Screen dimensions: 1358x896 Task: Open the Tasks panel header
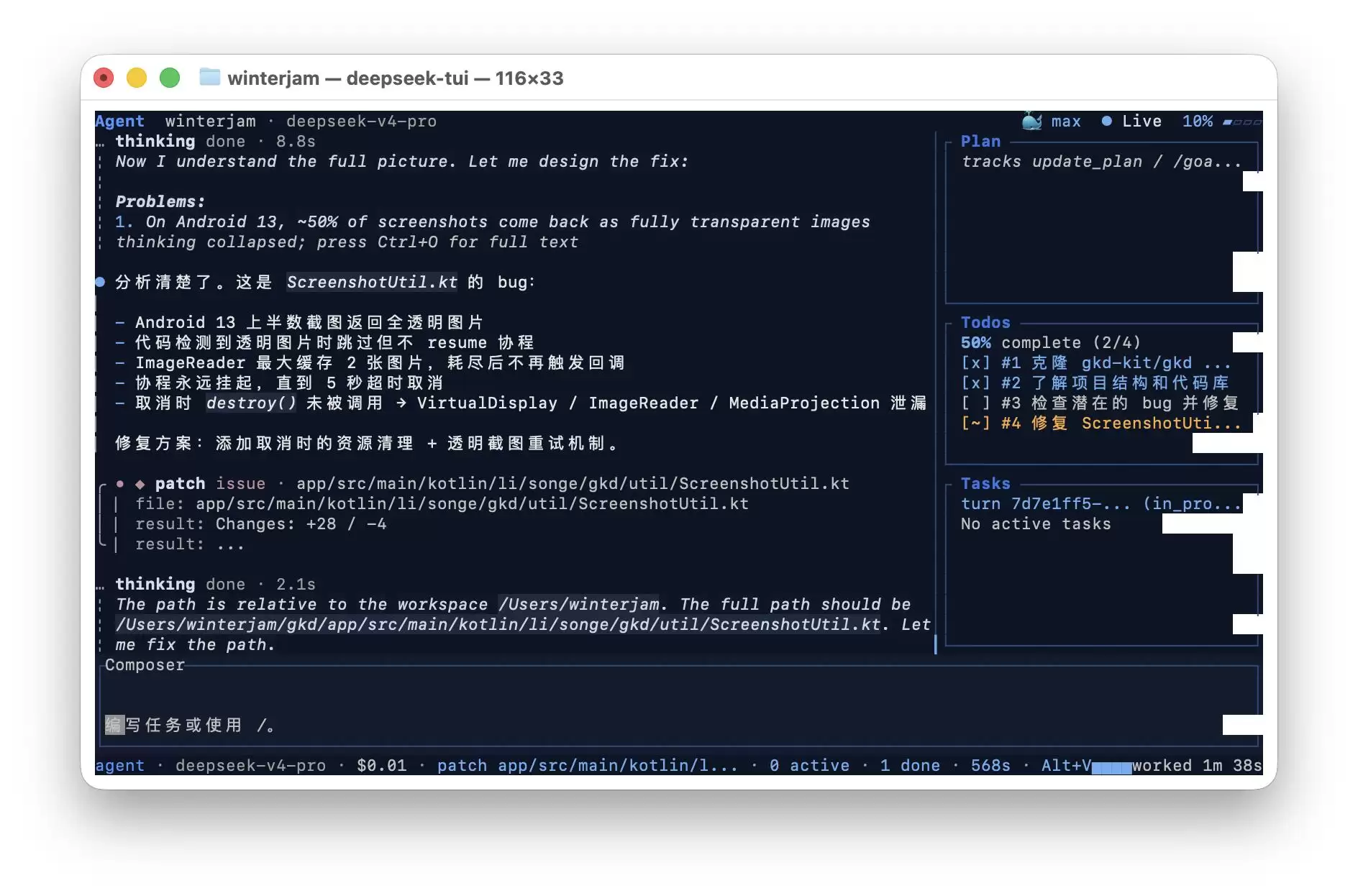[x=985, y=484]
